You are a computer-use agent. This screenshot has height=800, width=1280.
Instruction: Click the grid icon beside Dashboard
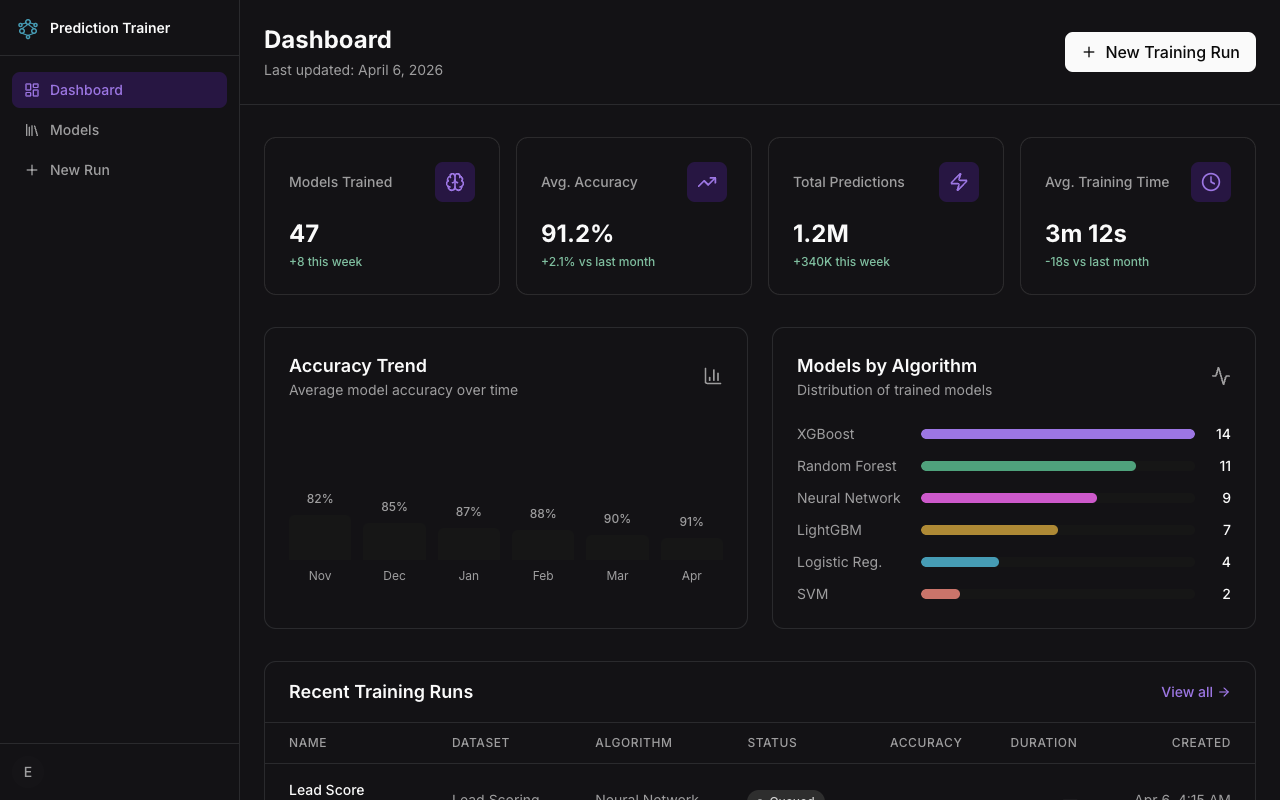coord(31,89)
